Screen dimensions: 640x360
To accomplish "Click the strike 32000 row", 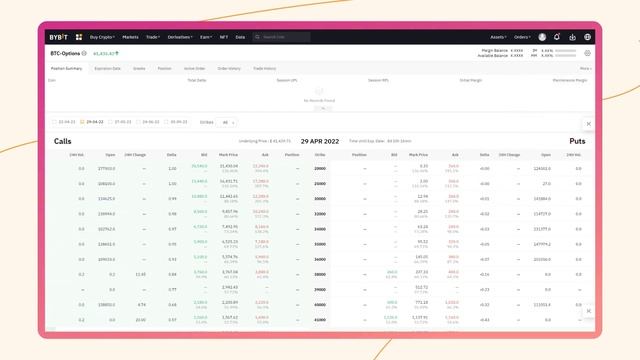I will tap(320, 214).
